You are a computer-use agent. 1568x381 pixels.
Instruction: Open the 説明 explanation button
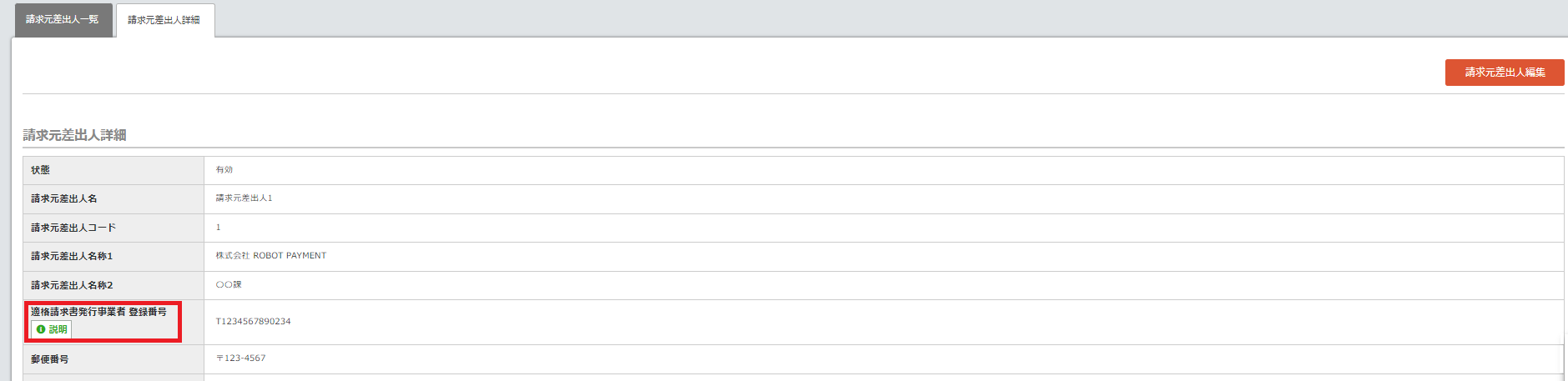point(51,329)
